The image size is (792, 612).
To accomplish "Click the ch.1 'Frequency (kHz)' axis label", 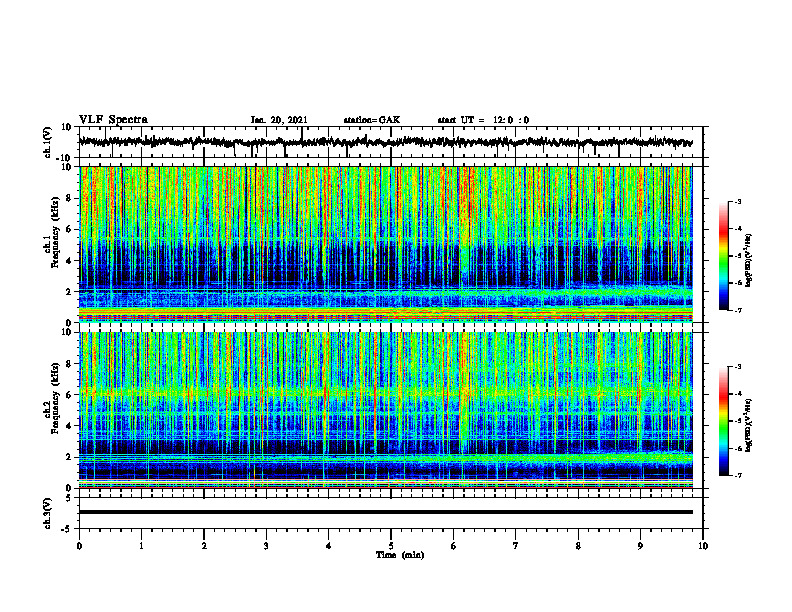I will (x=55, y=233).
